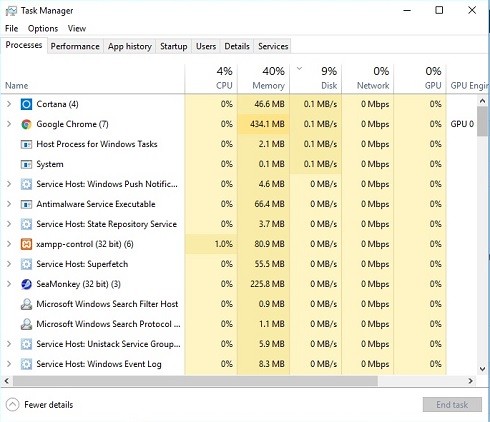
Task: Sort by the Network column header
Action: point(368,79)
